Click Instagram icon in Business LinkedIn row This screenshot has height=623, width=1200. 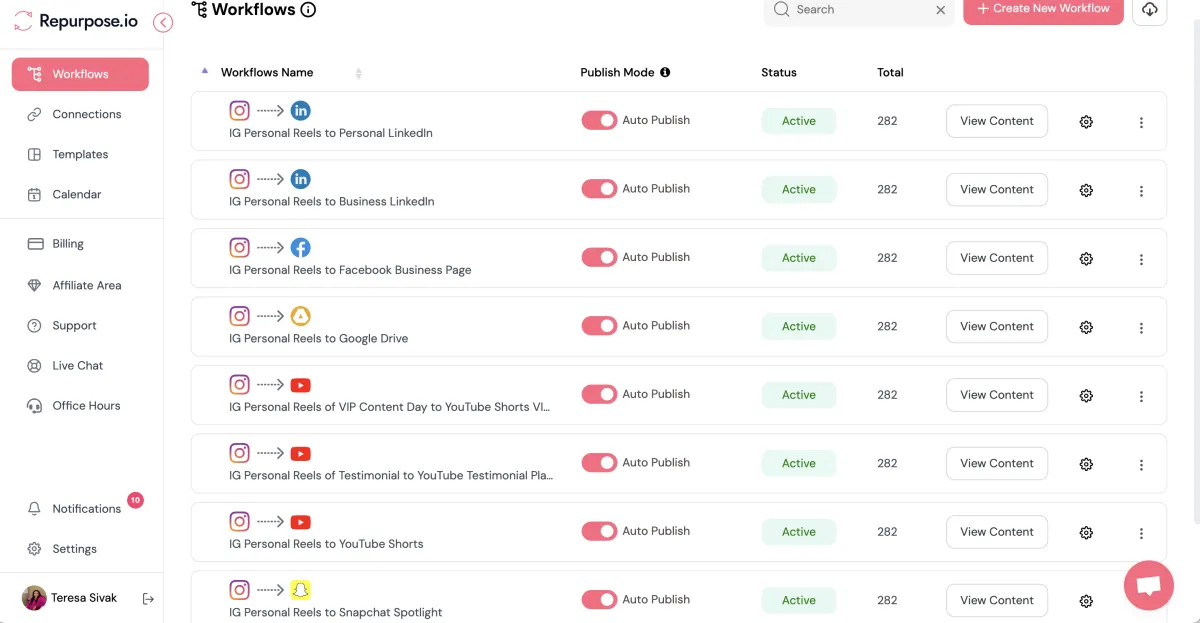coord(239,179)
